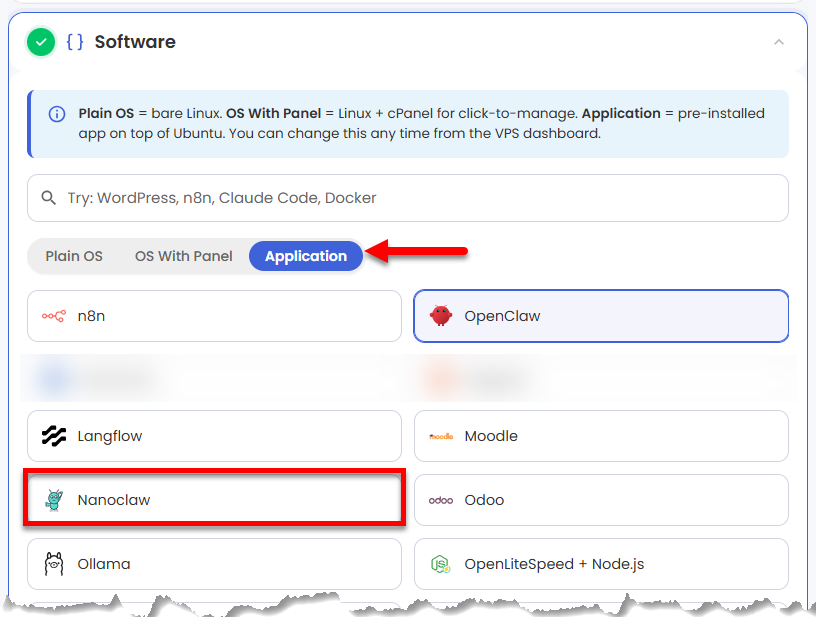Image resolution: width=816 pixels, height=617 pixels.
Task: Click the n8n workflow logo icon
Action: pyautogui.click(x=54, y=316)
